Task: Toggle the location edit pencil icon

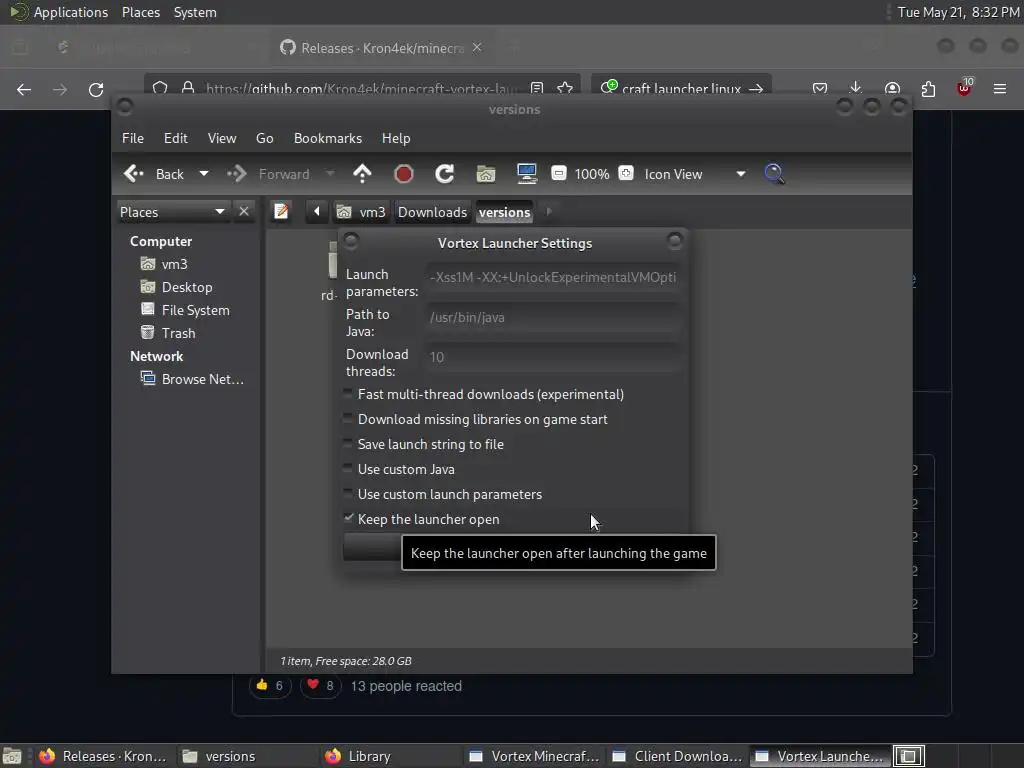Action: click(x=281, y=212)
